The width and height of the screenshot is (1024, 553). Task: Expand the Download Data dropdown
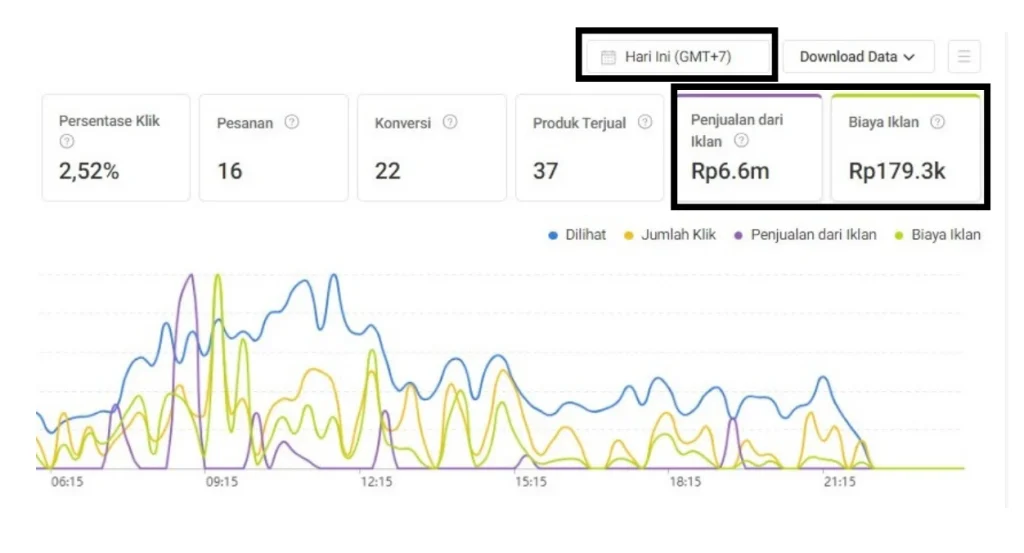click(857, 57)
